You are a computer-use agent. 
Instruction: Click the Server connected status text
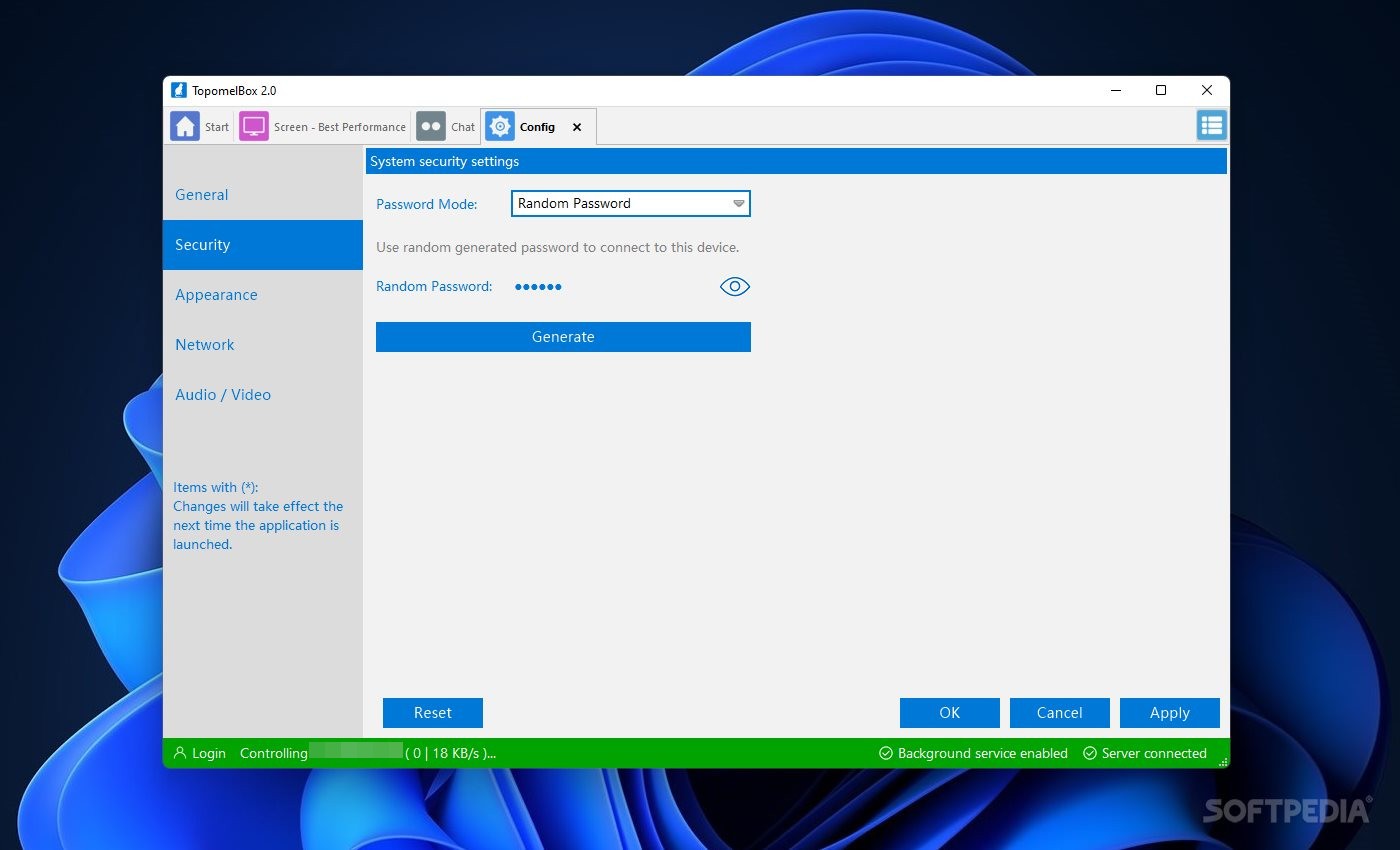[1154, 753]
